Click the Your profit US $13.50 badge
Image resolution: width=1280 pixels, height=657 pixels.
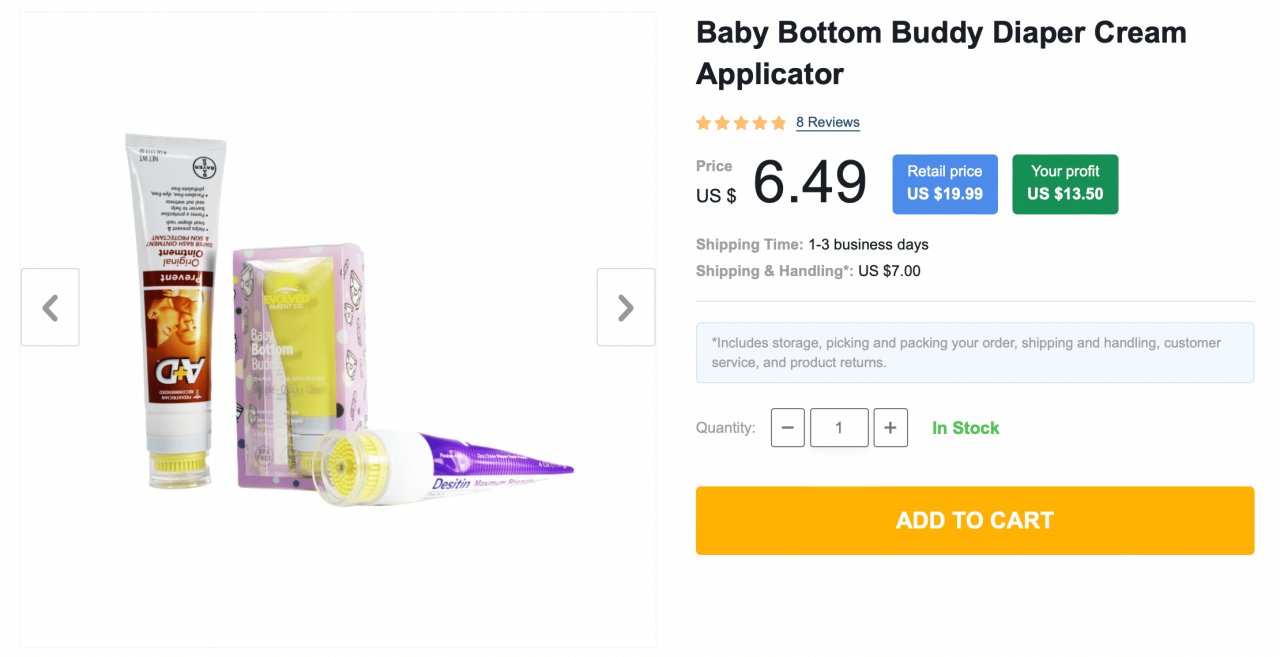[1065, 184]
